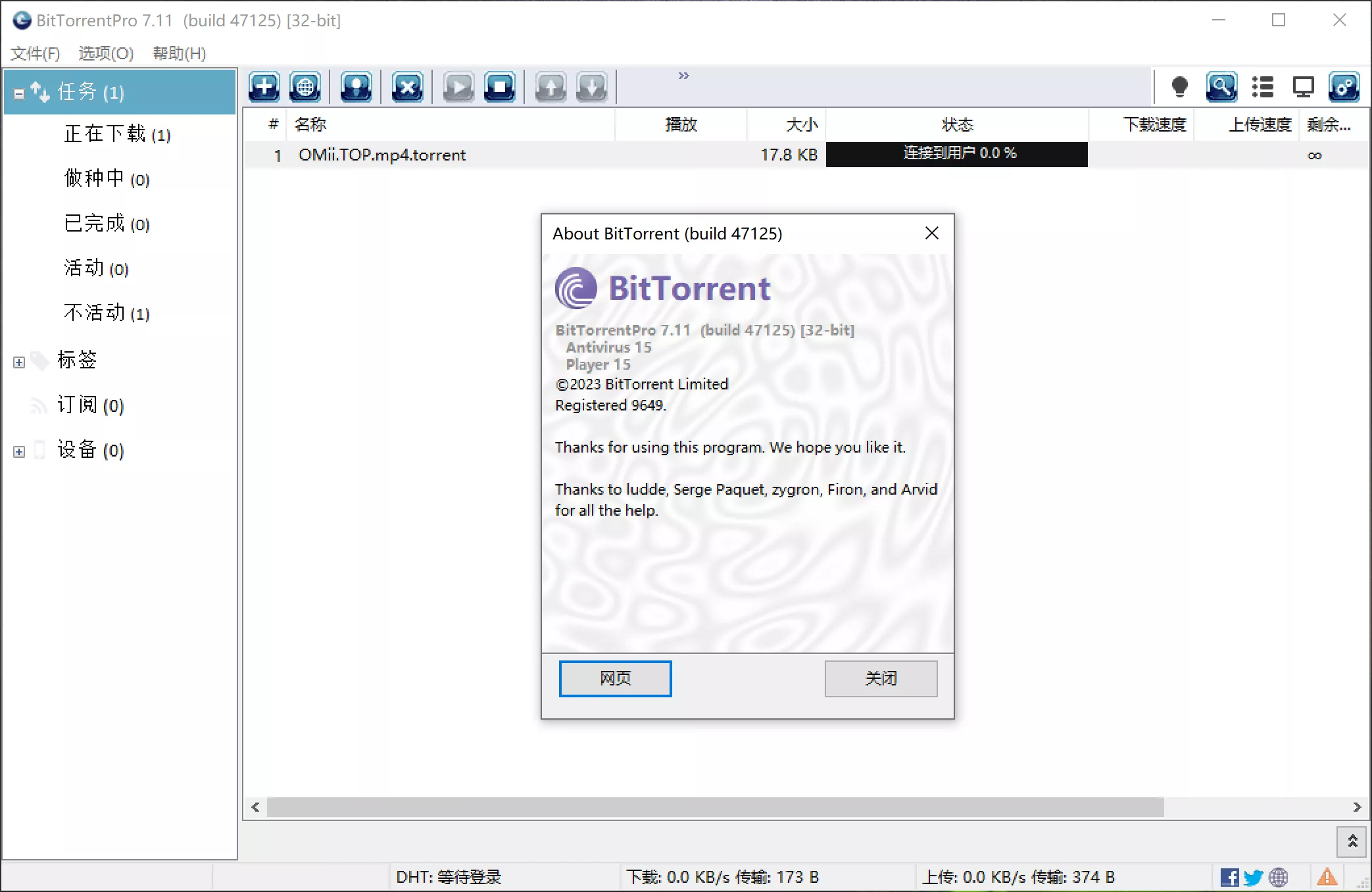Click the Add Torrent plus icon

pos(264,87)
